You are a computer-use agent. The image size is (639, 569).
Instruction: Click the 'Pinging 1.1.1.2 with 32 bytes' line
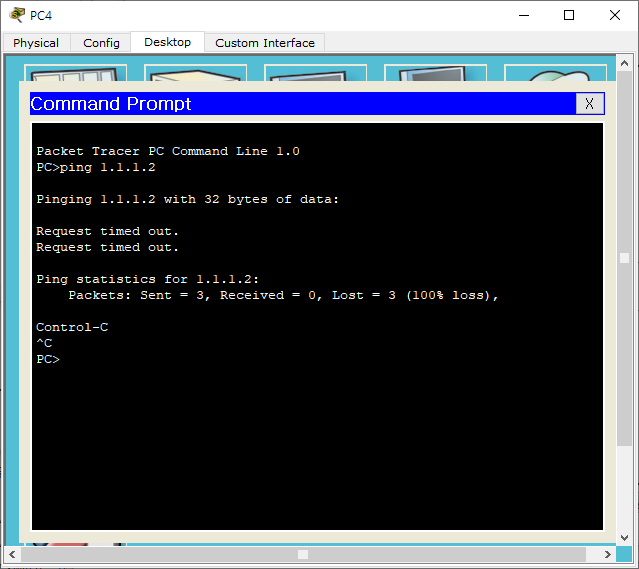click(187, 199)
